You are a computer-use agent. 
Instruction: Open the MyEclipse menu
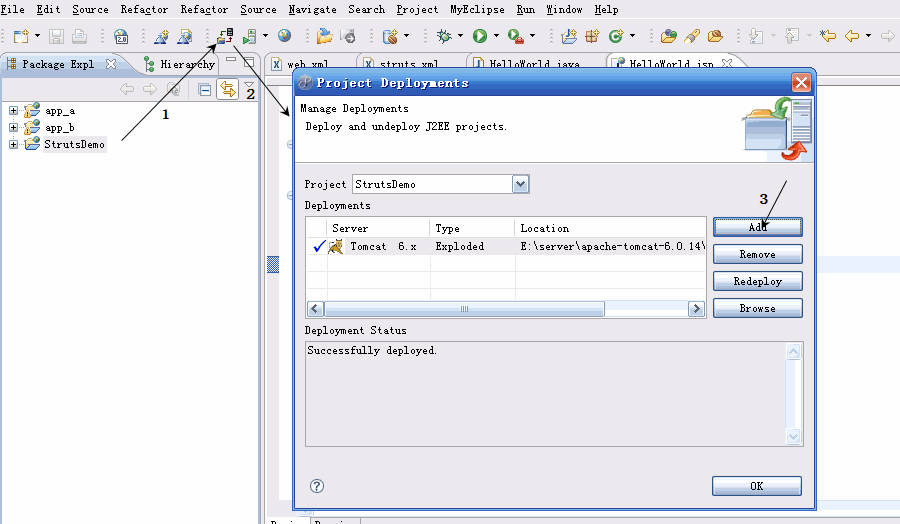[x=477, y=9]
